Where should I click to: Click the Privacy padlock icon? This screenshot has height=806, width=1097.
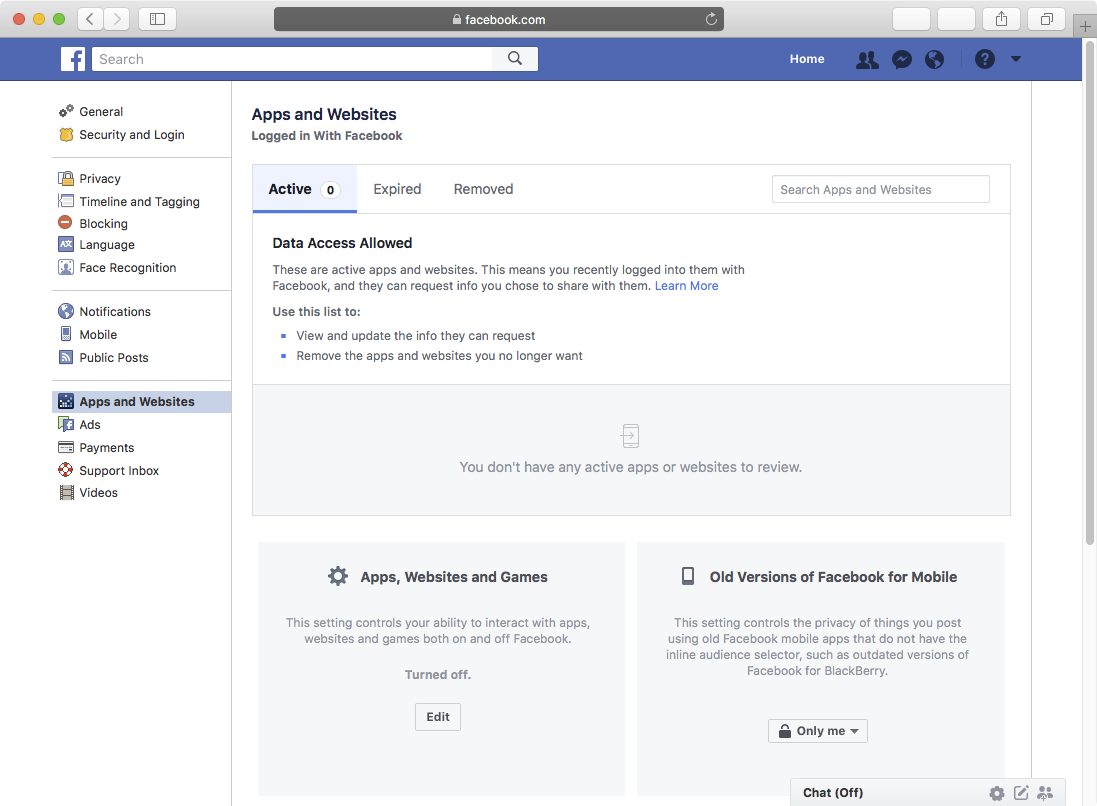click(x=66, y=178)
